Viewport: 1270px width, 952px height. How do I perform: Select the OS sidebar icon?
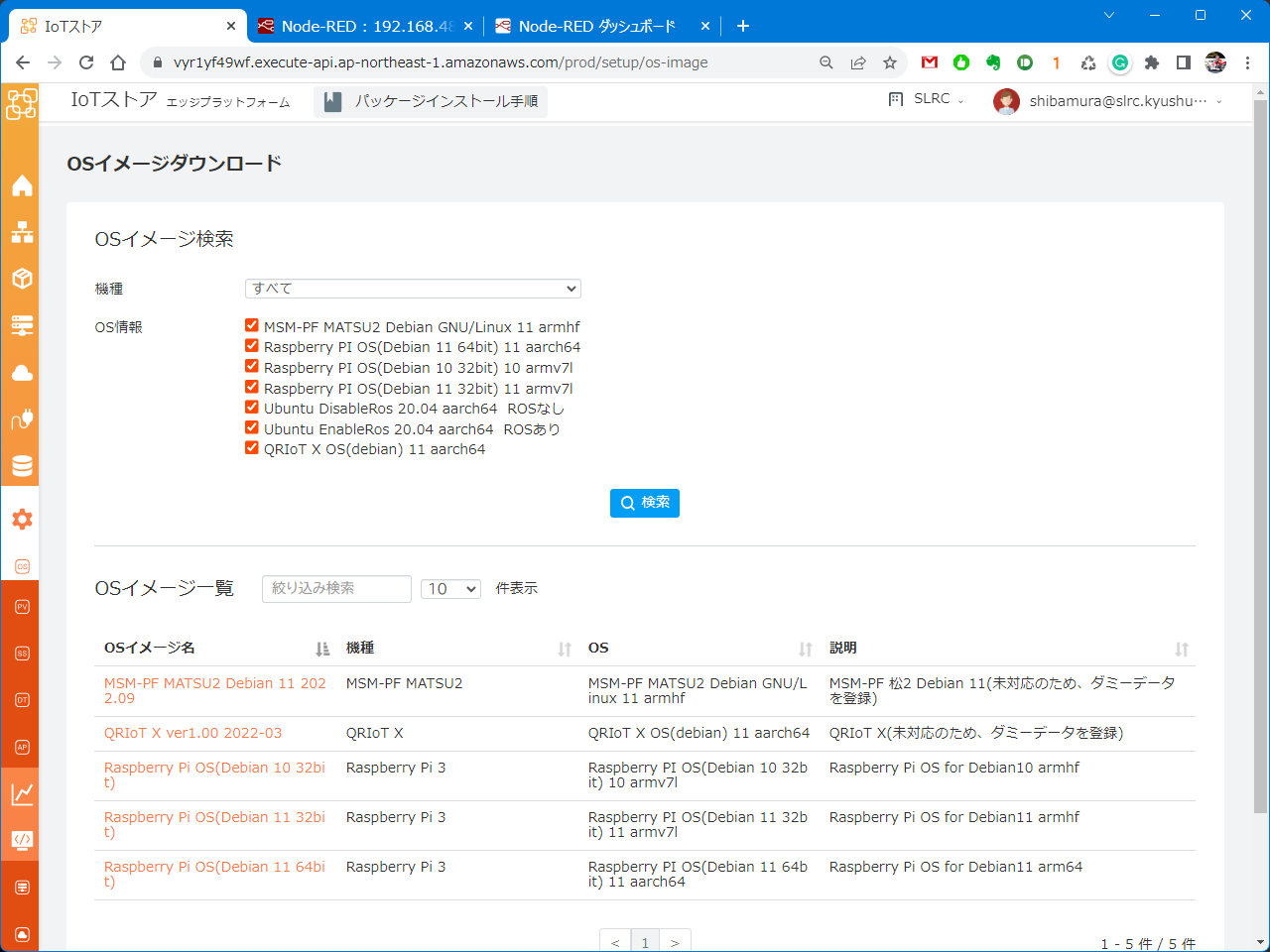point(22,566)
